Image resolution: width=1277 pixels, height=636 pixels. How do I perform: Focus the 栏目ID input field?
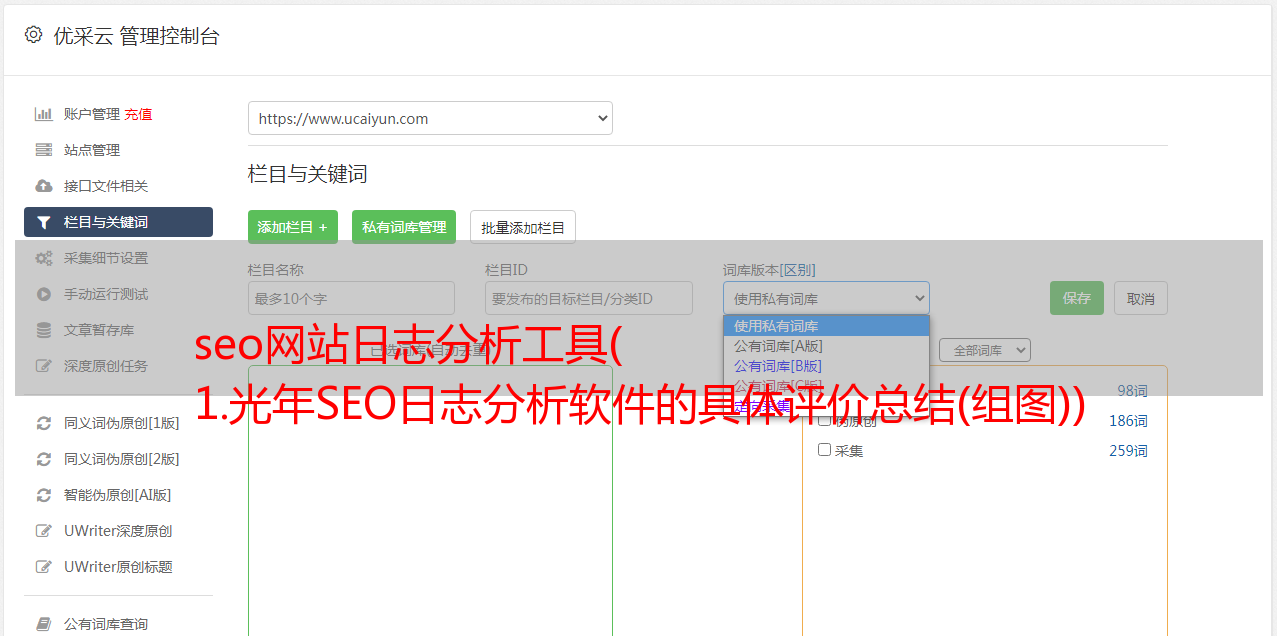[x=589, y=298]
